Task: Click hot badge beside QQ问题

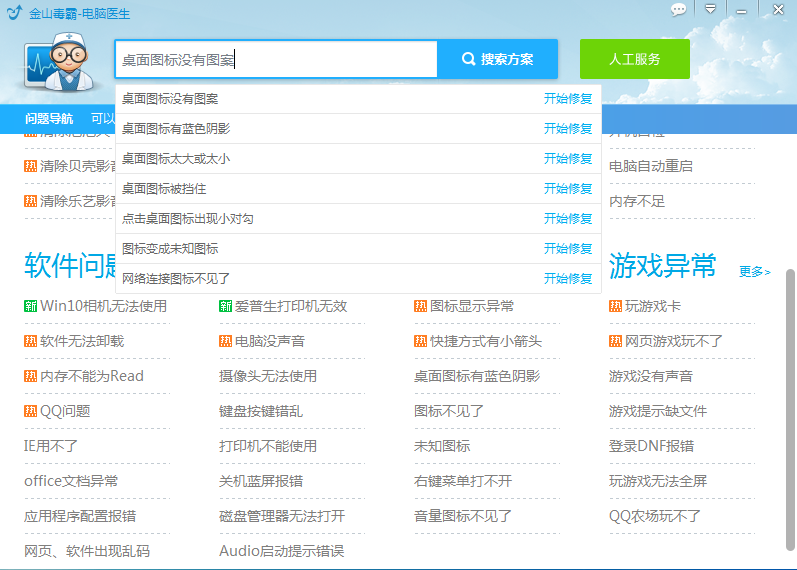Action: click(x=30, y=411)
